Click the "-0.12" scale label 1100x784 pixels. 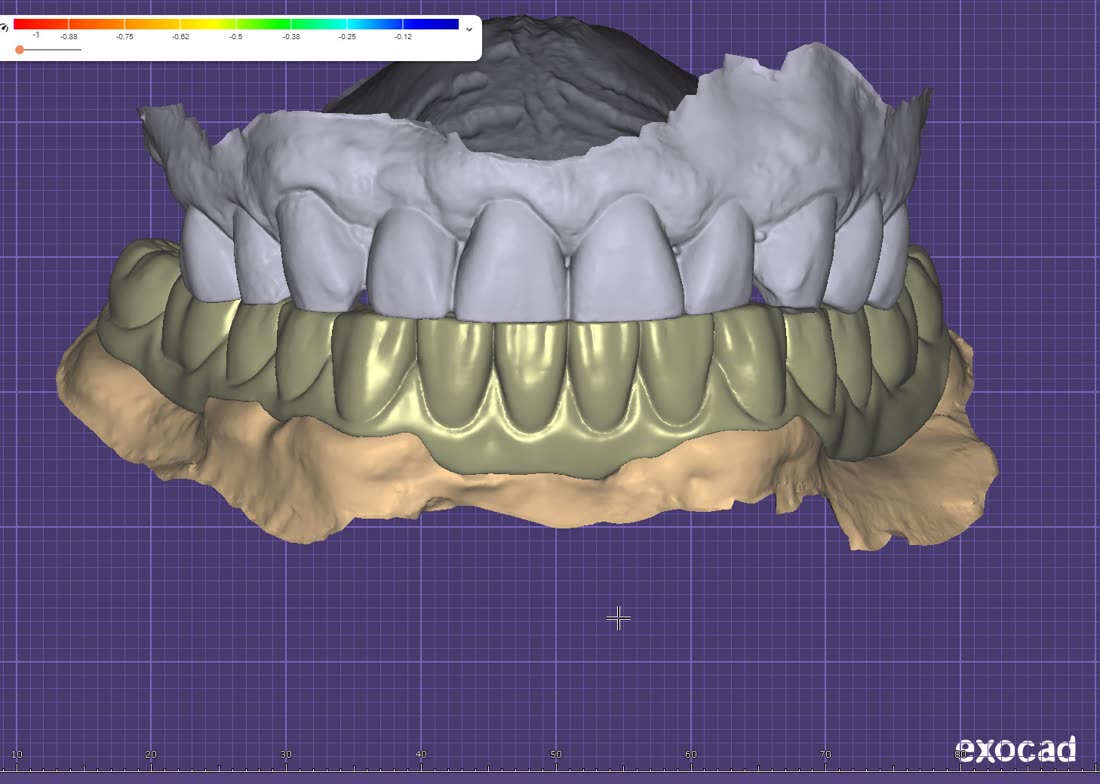tap(403, 36)
